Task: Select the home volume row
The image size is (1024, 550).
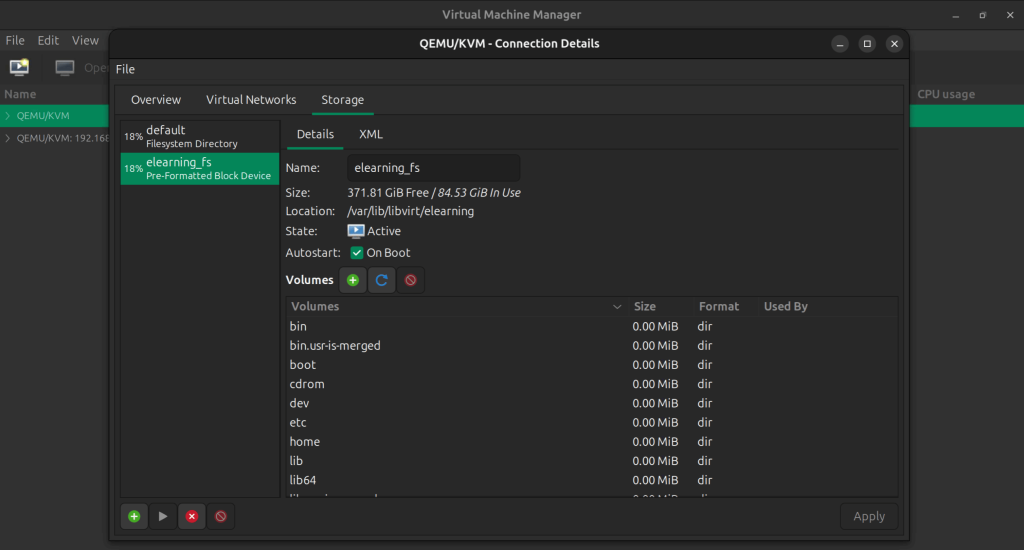Action: tap(592, 442)
